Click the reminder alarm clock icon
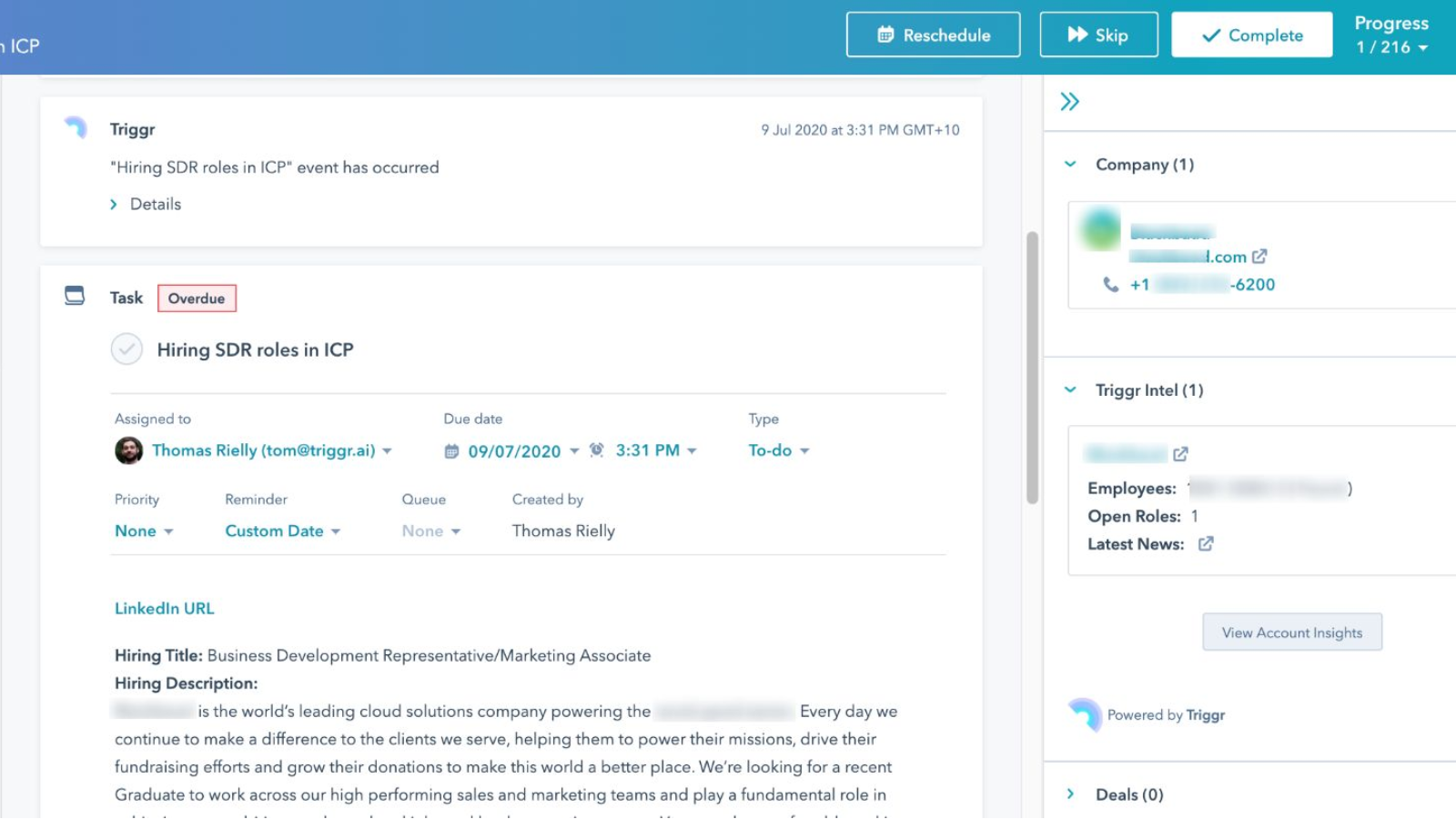The height and width of the screenshot is (819, 1456). click(597, 450)
